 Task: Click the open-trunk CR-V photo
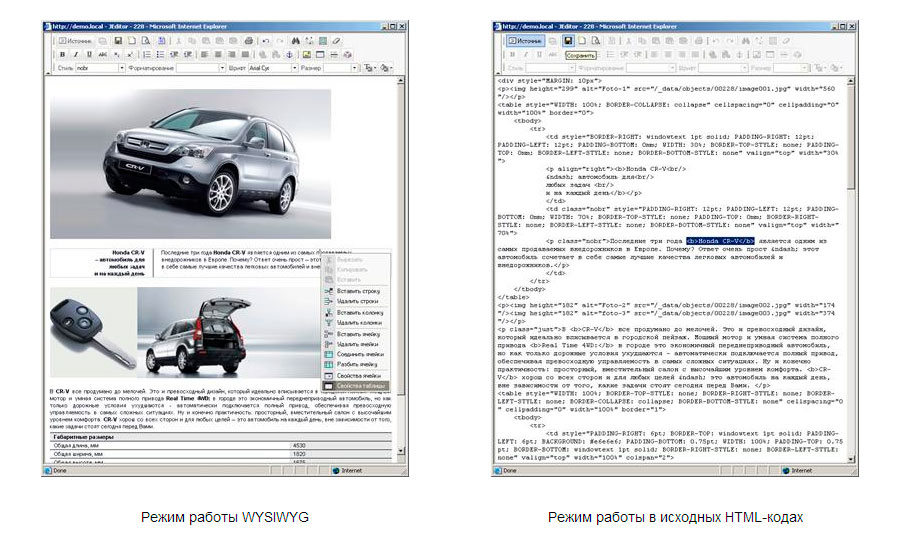pyautogui.click(x=230, y=333)
